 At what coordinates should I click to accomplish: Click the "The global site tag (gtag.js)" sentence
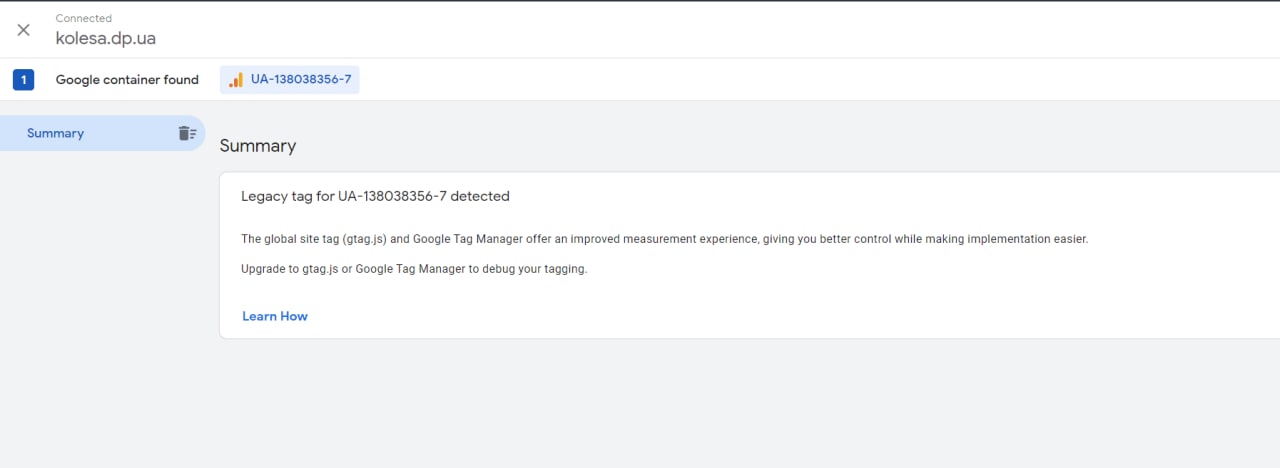click(x=664, y=240)
